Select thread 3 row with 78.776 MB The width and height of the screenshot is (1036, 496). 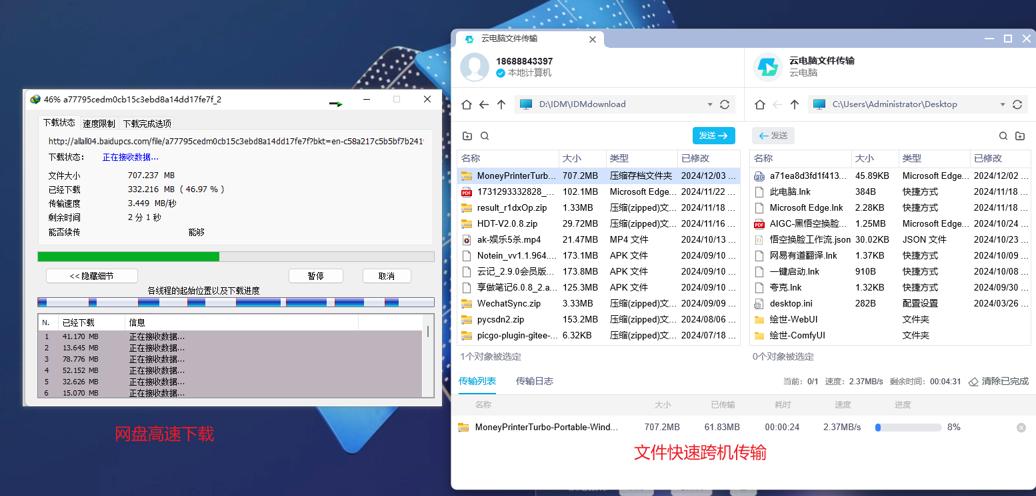pyautogui.click(x=230, y=359)
